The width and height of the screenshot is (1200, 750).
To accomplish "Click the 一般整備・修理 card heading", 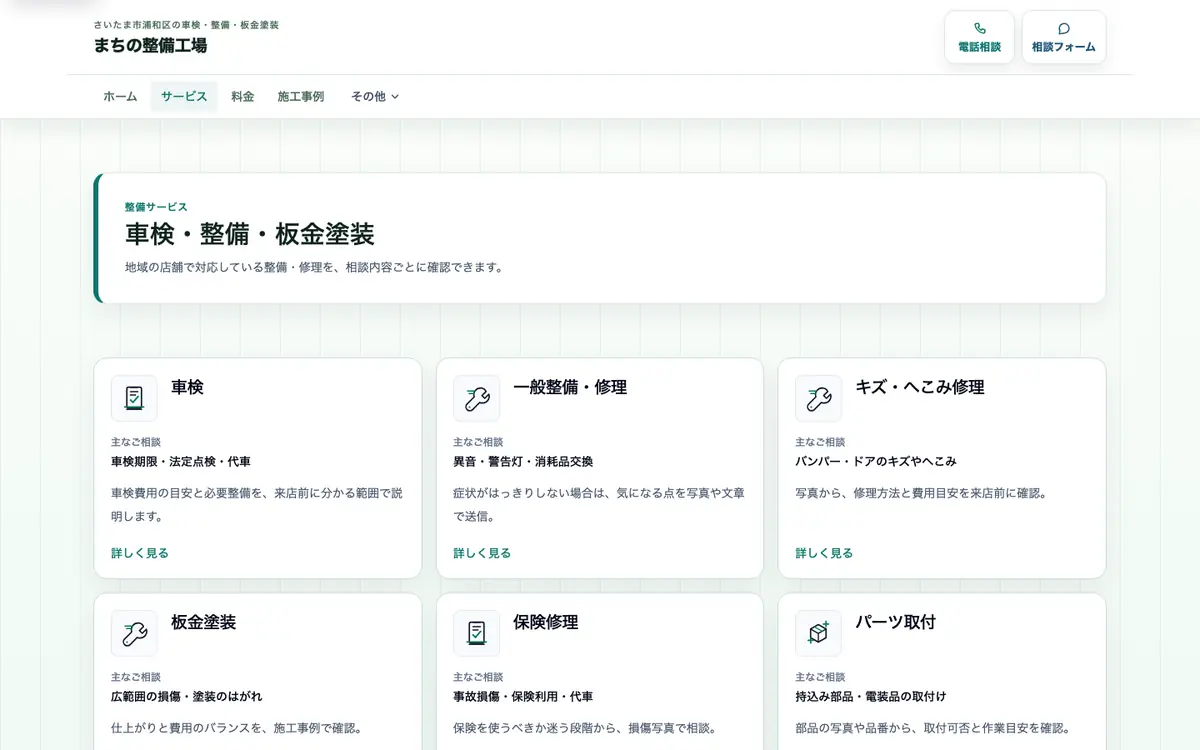I will point(570,387).
